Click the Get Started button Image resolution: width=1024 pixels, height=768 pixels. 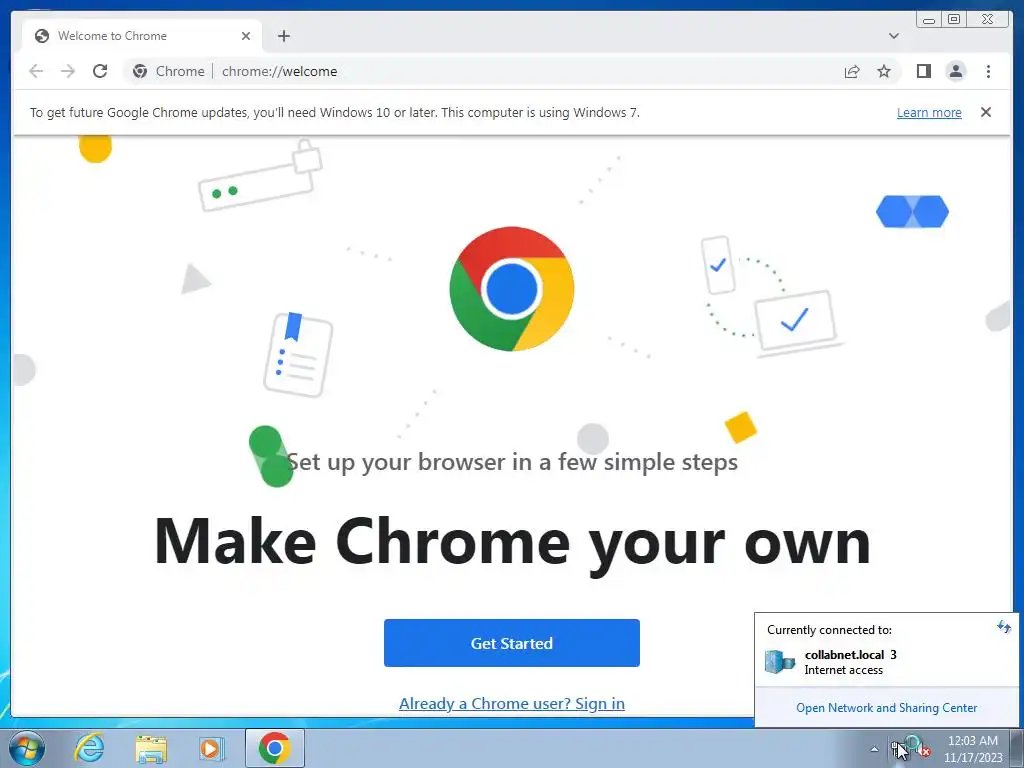[511, 643]
